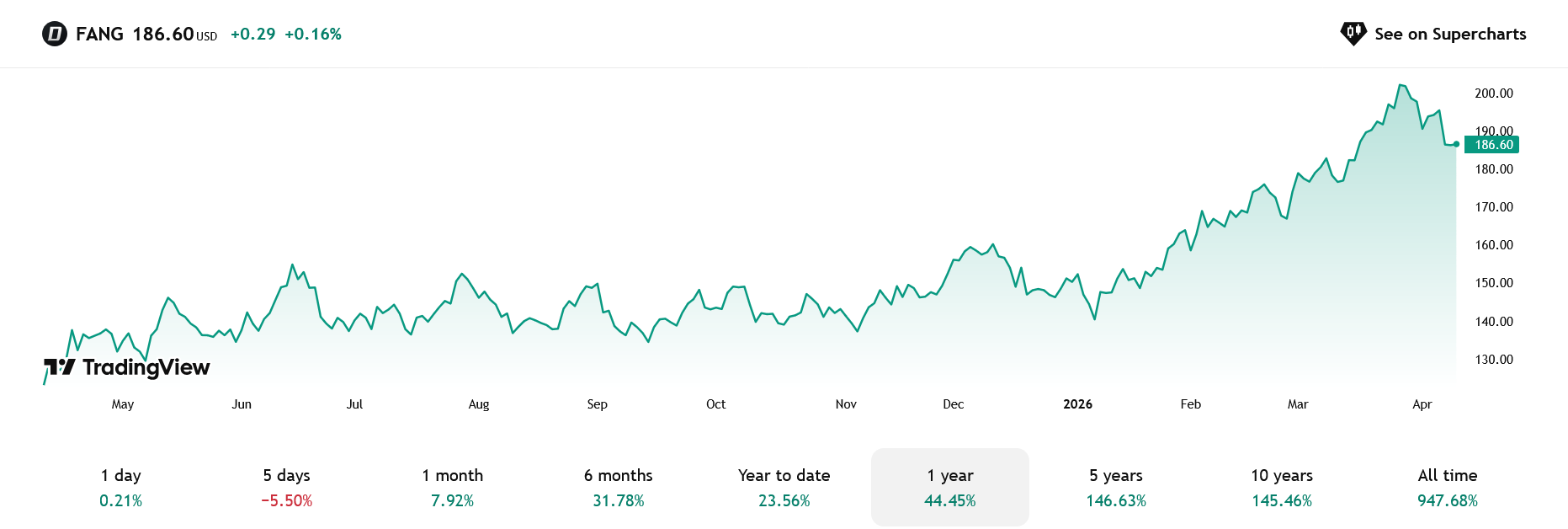This screenshot has height=529, width=1568.
Task: Click the last price dot on chart
Action: click(x=1456, y=144)
